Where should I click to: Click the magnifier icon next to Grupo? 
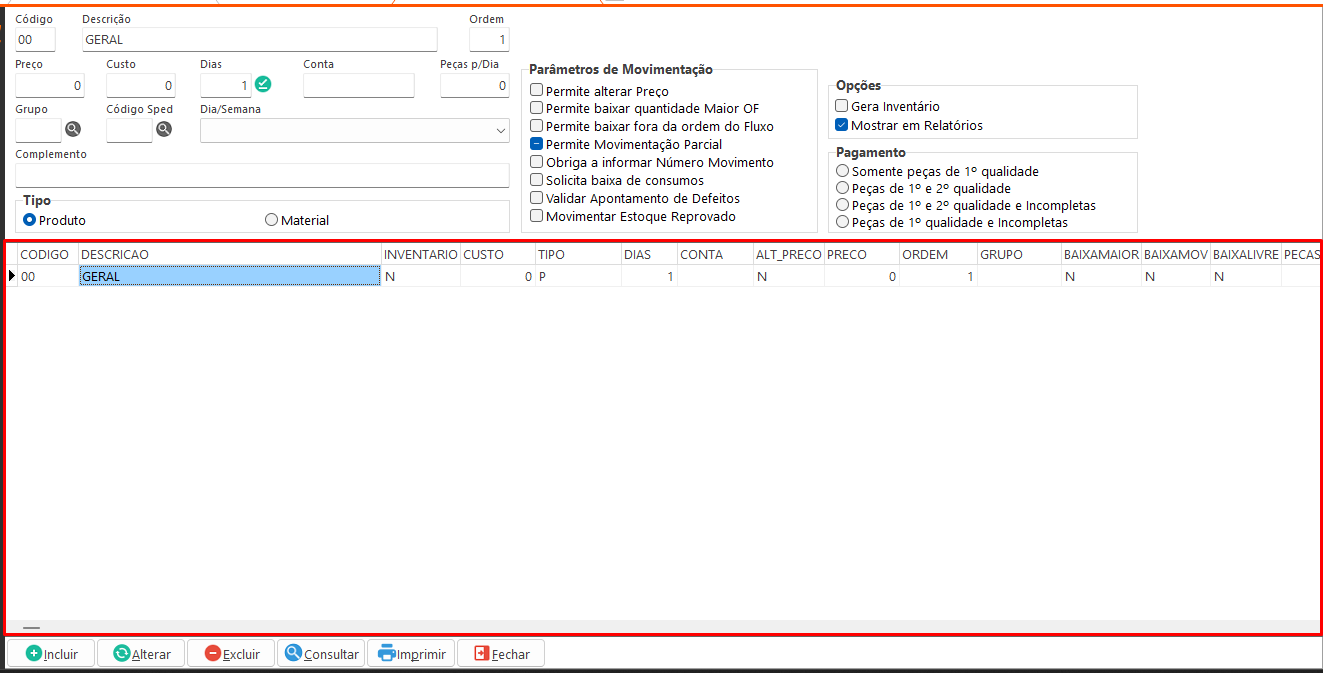click(x=73, y=129)
